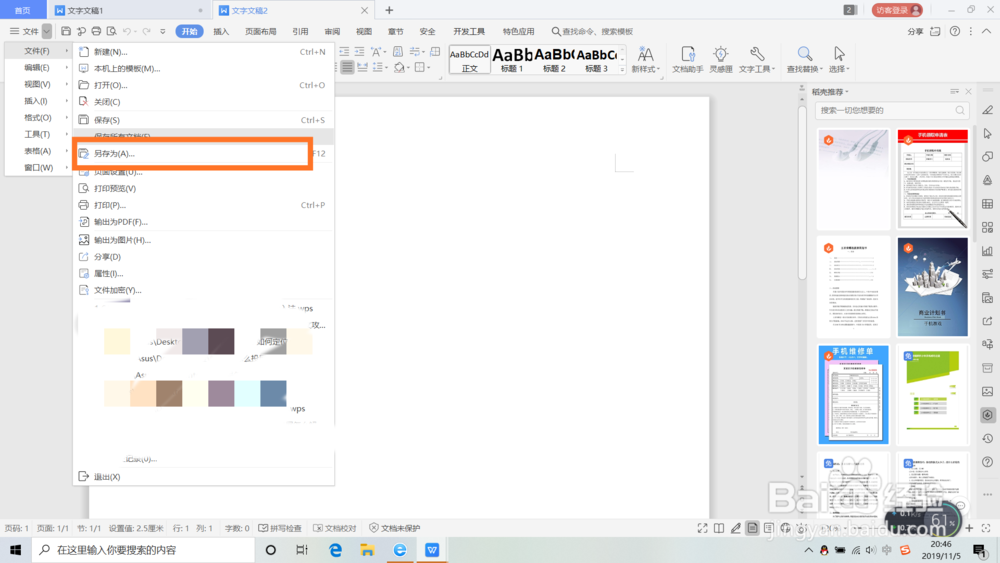Screen dimensions: 1000x563
Task: Click the save icon in quick toolbar
Action: tap(66, 31)
